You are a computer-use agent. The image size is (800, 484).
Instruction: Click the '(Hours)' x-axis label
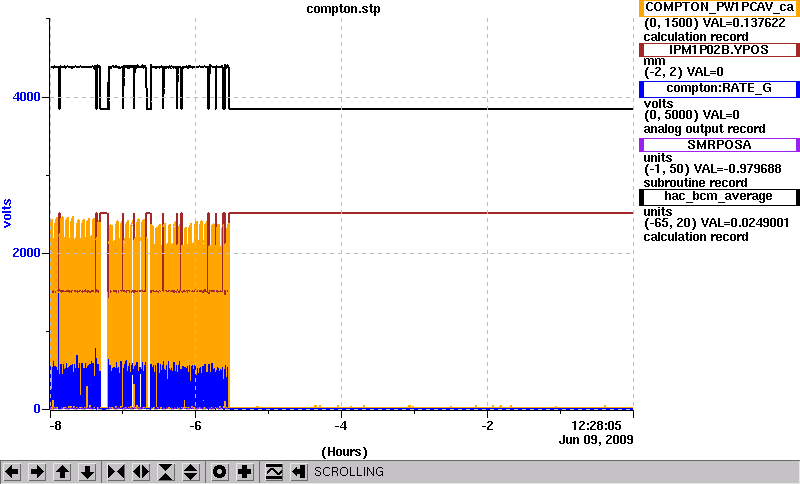pyautogui.click(x=344, y=451)
